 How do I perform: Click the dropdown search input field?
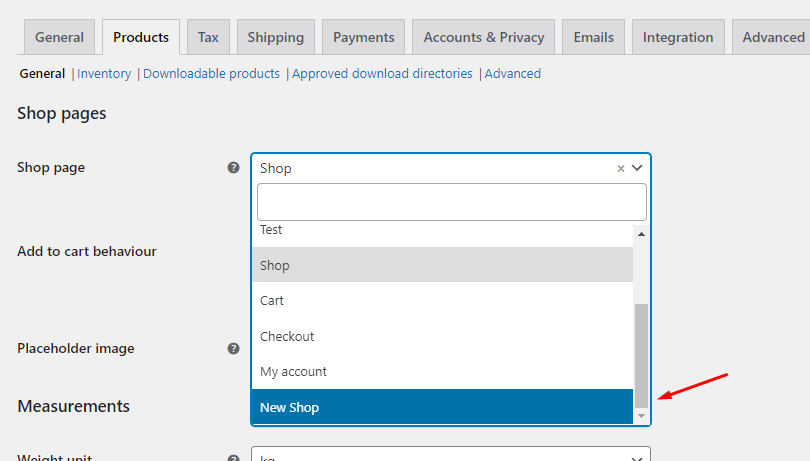[451, 202]
